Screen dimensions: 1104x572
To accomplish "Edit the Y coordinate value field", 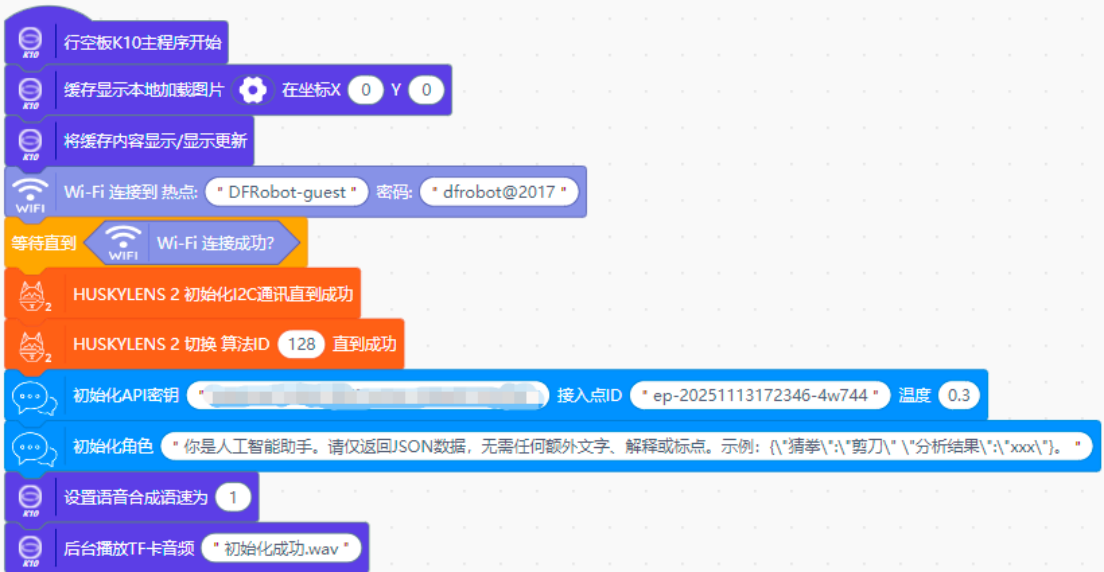I will pos(426,91).
